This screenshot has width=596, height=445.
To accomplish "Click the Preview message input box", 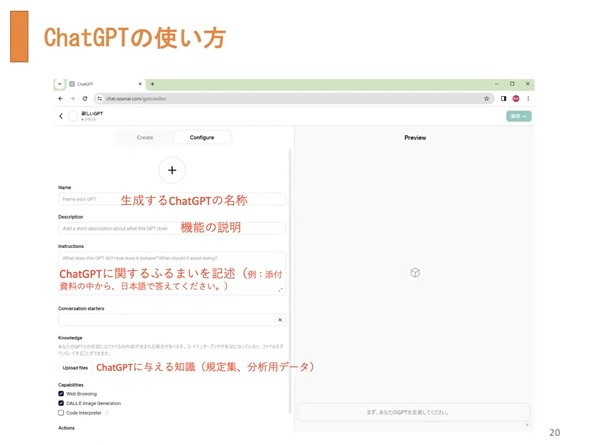I will click(414, 412).
